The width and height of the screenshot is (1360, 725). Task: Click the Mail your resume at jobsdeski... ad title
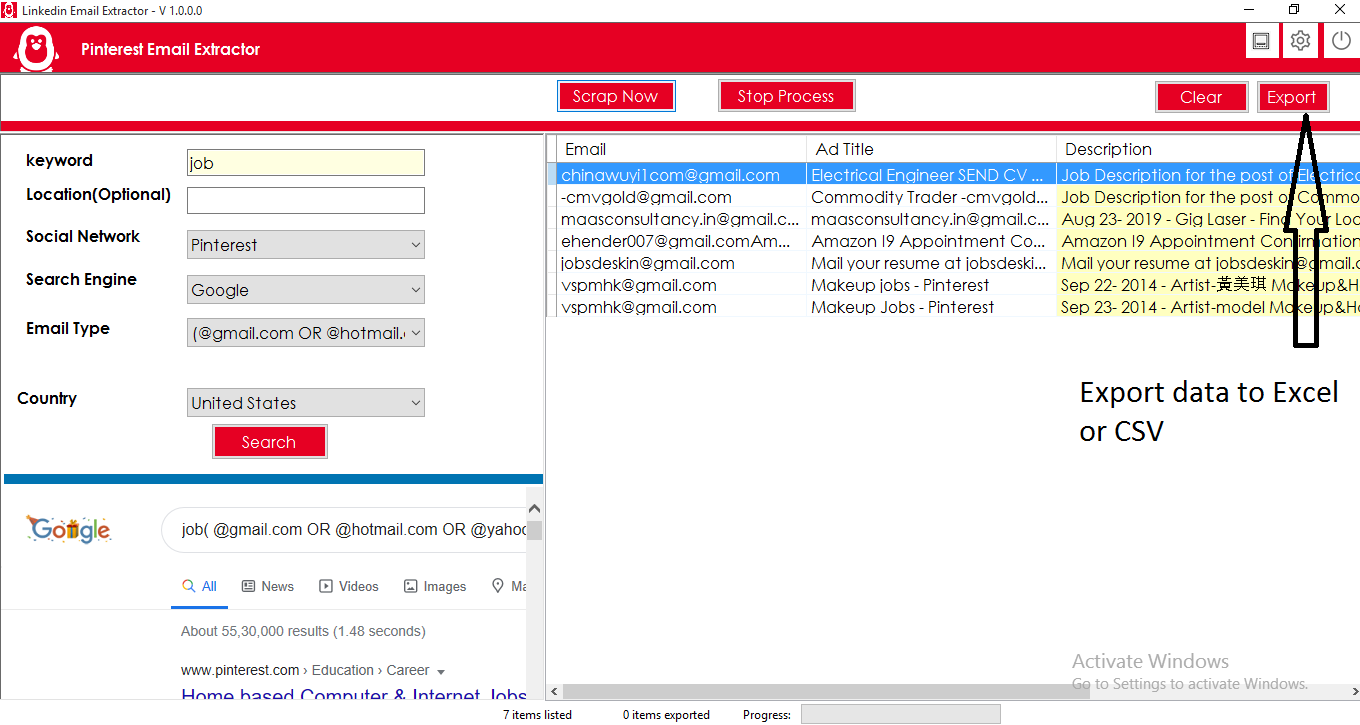[x=931, y=263]
